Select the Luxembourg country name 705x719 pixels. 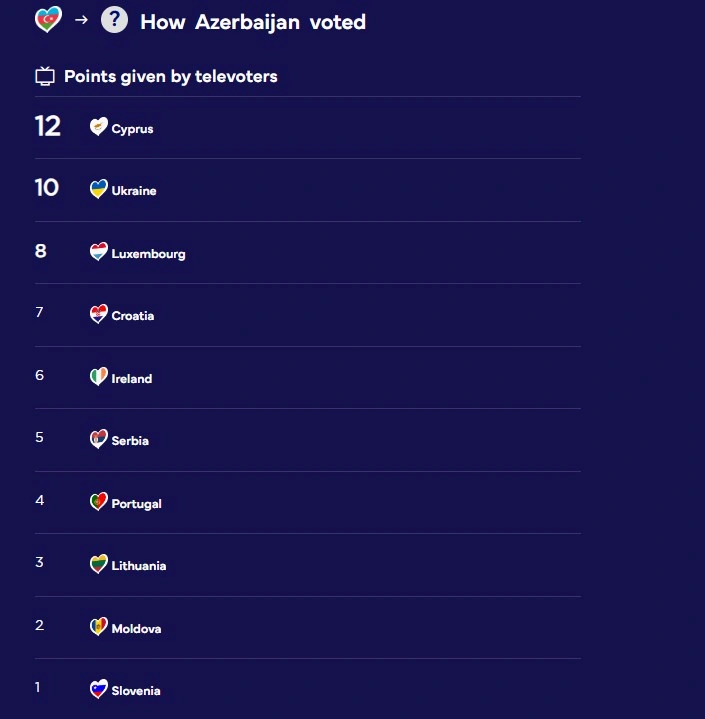click(x=148, y=254)
